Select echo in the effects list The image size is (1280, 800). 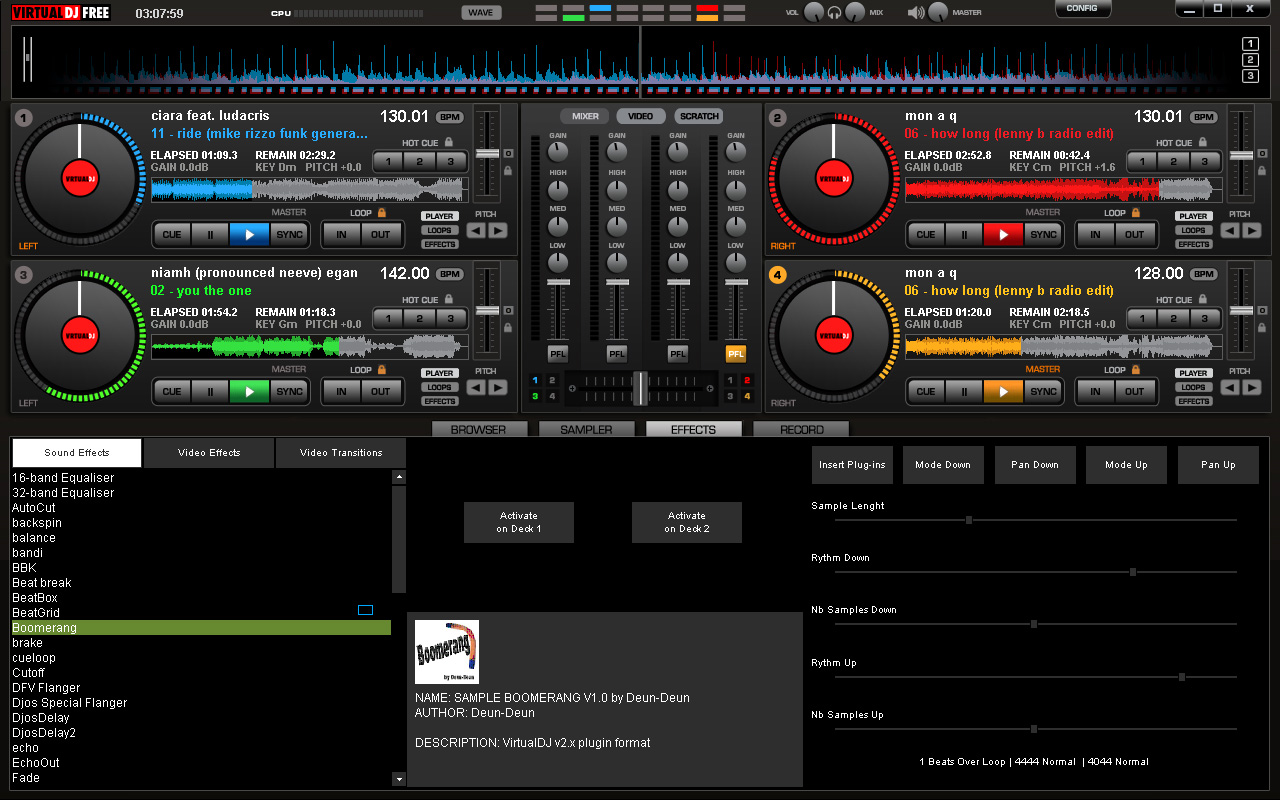[x=201, y=748]
